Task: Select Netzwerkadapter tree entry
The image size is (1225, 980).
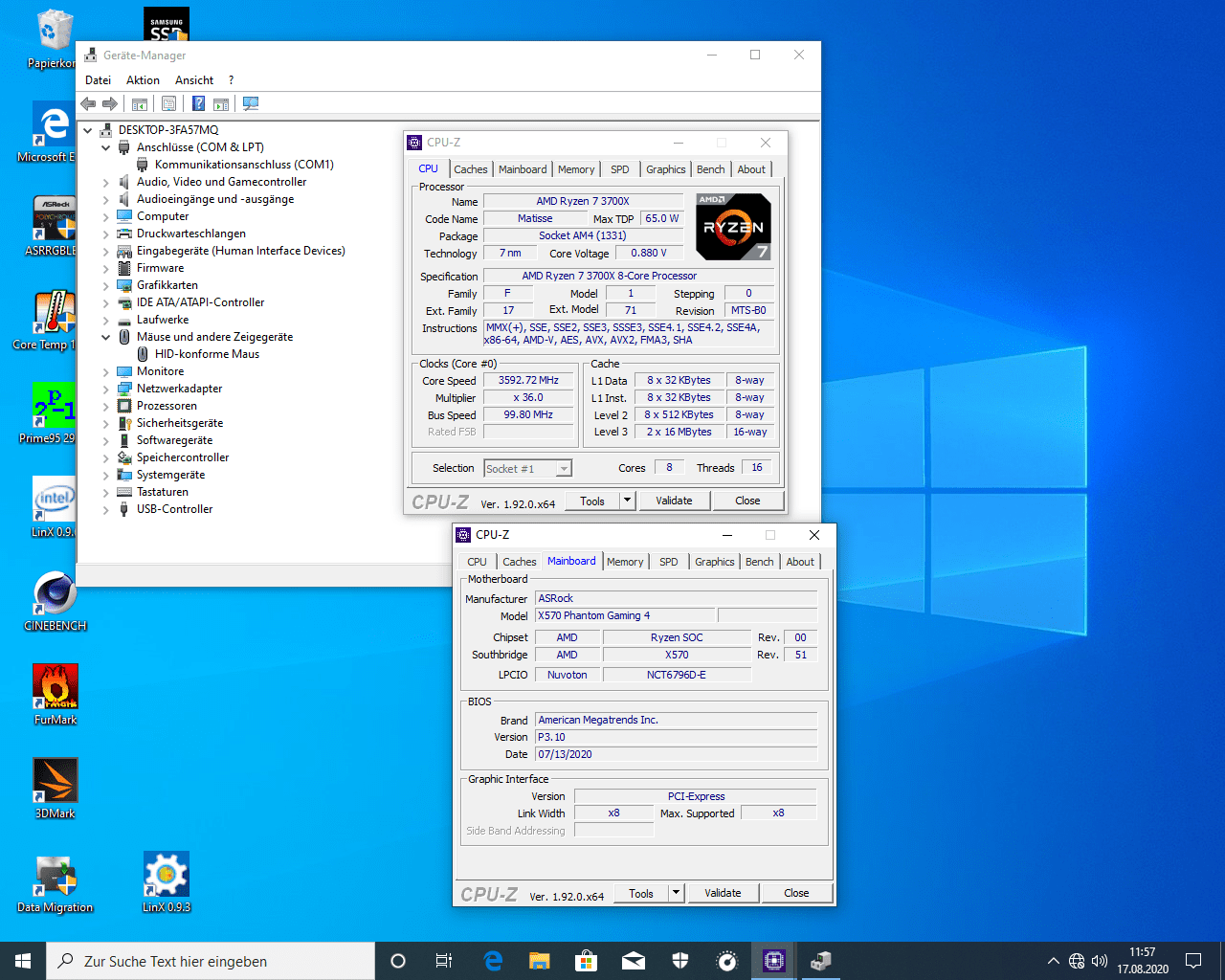Action: [x=179, y=389]
